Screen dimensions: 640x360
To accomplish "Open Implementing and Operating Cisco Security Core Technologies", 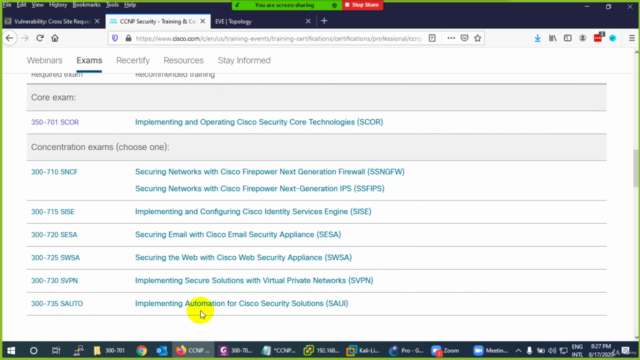I will 259,122.
